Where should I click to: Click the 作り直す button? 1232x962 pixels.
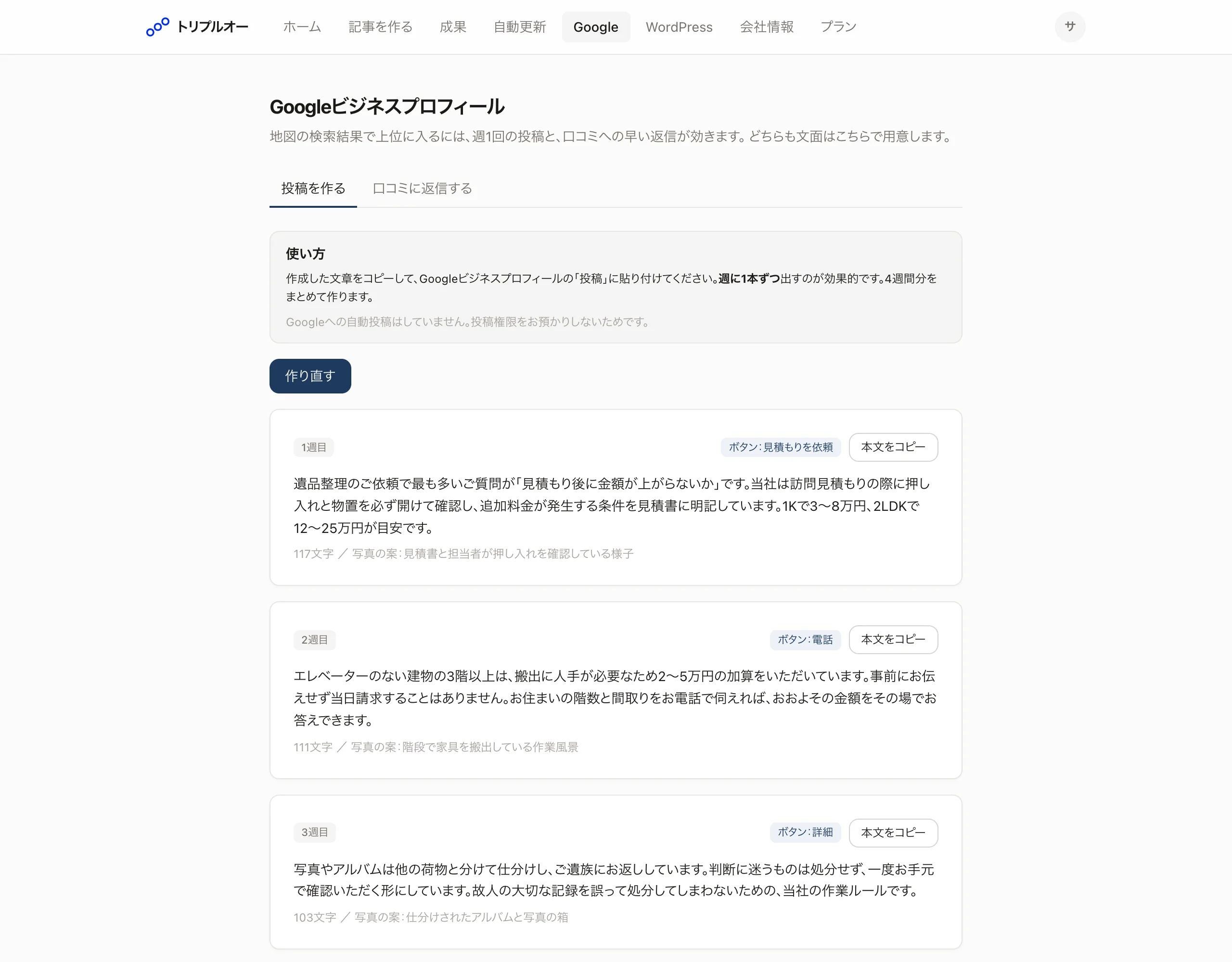click(x=310, y=376)
